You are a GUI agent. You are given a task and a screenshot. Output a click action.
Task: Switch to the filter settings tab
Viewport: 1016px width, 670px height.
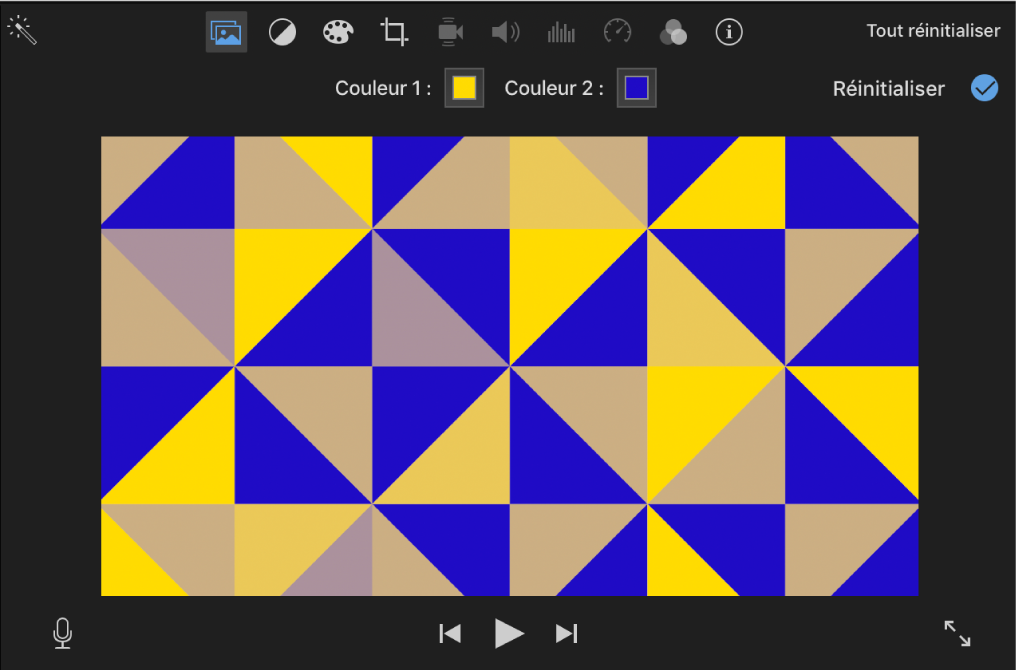click(226, 31)
